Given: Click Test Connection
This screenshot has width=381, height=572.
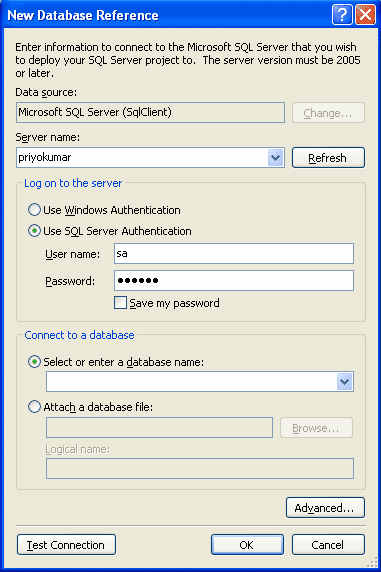Looking at the screenshot, I should tap(66, 545).
